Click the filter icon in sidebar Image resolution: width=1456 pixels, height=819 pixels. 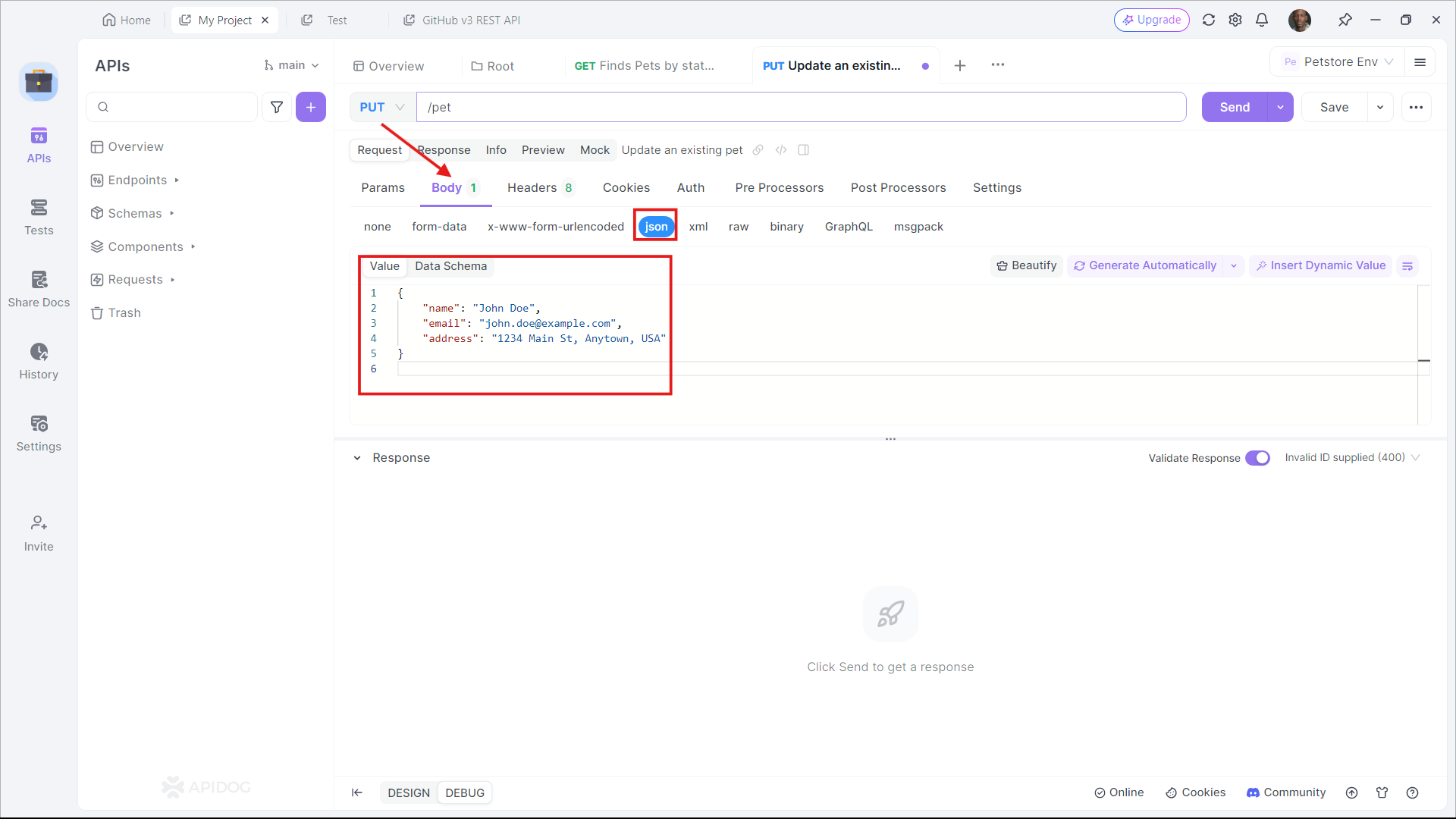276,107
